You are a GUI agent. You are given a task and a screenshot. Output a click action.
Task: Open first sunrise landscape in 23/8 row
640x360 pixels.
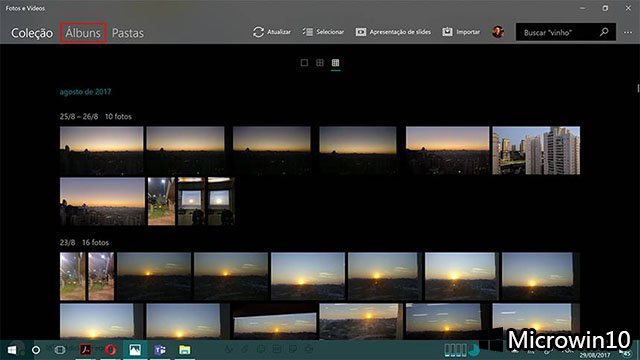154,276
